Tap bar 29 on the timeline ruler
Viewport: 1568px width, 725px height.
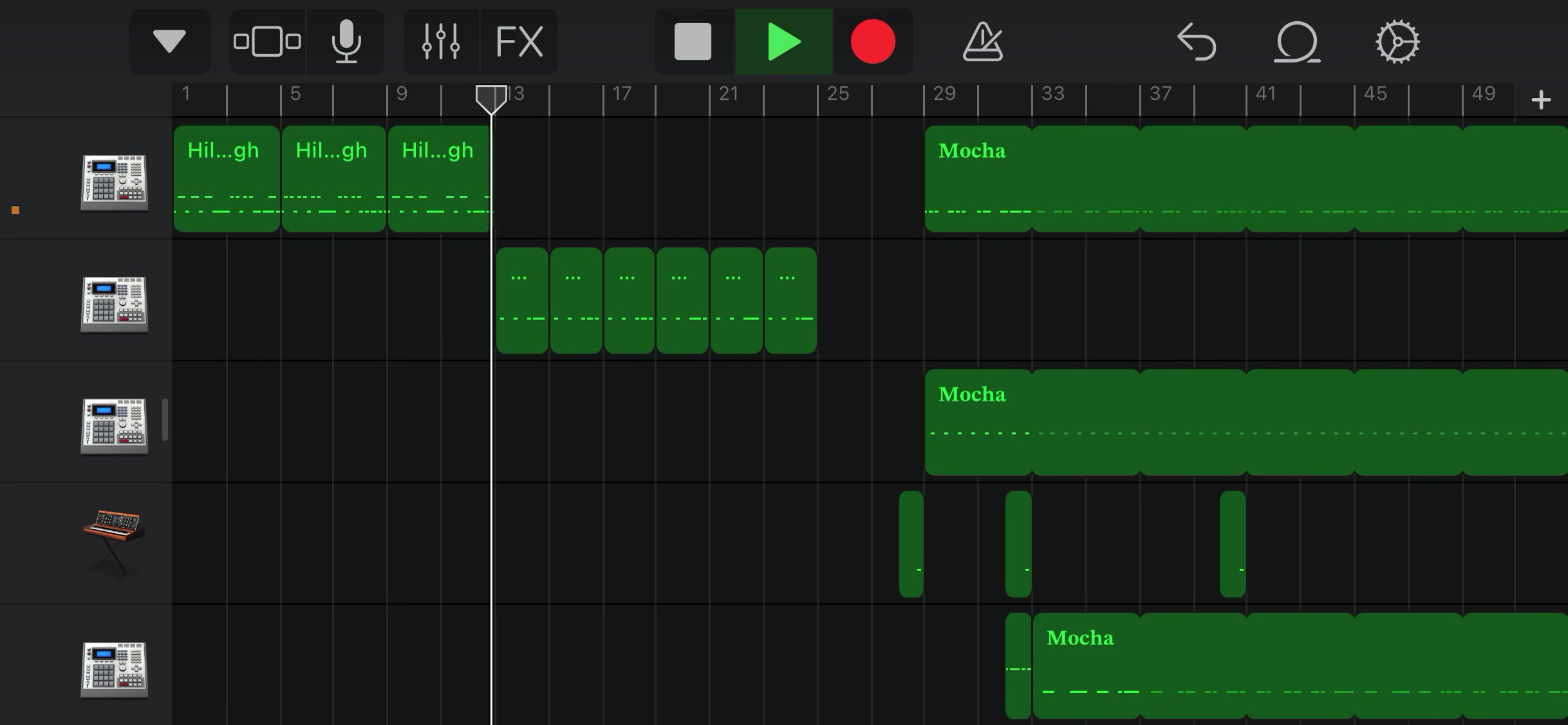point(944,94)
